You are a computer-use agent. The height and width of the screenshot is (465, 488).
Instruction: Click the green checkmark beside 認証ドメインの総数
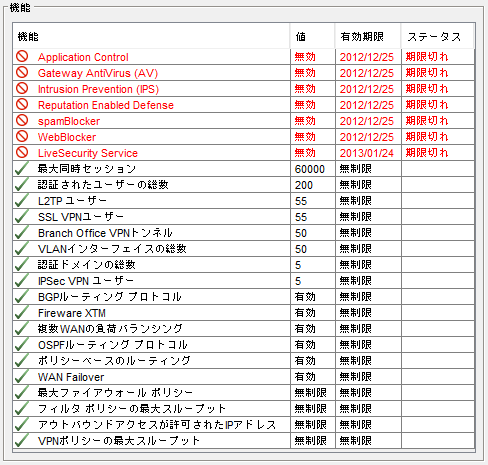pyautogui.click(x=22, y=264)
